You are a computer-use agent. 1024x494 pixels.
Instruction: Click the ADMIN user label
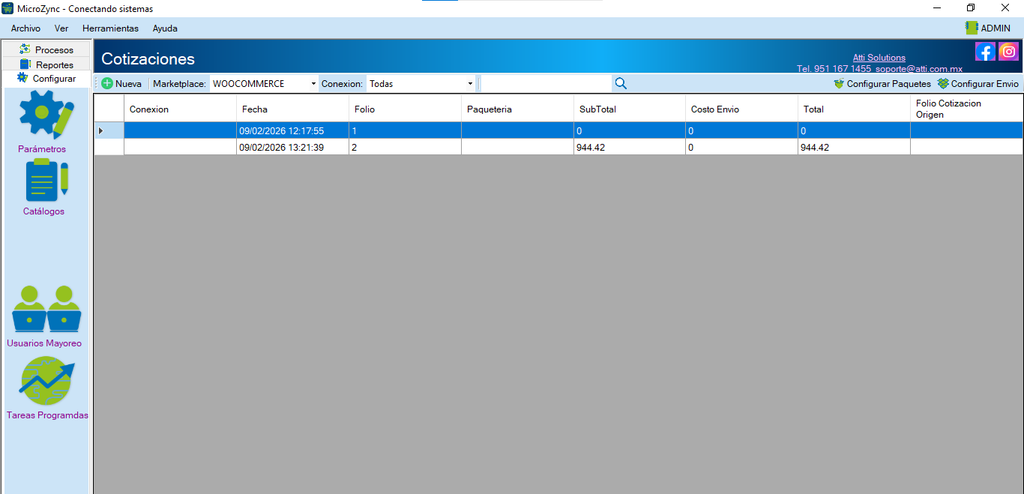tap(995, 29)
